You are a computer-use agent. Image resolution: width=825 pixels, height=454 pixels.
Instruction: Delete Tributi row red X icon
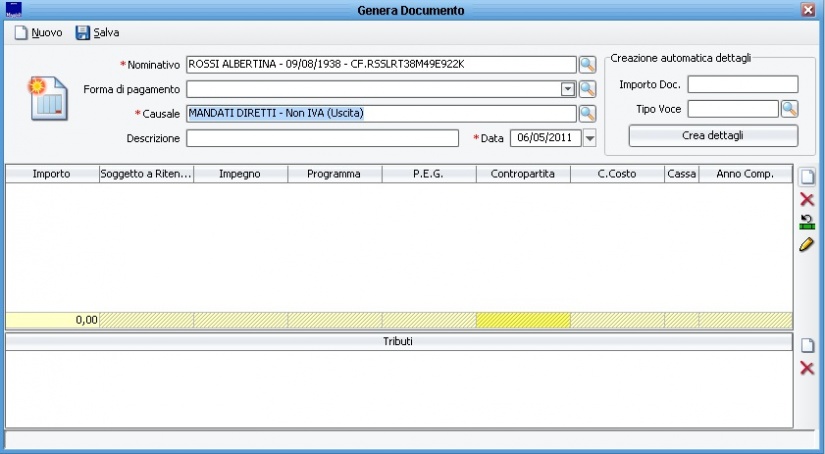point(807,369)
